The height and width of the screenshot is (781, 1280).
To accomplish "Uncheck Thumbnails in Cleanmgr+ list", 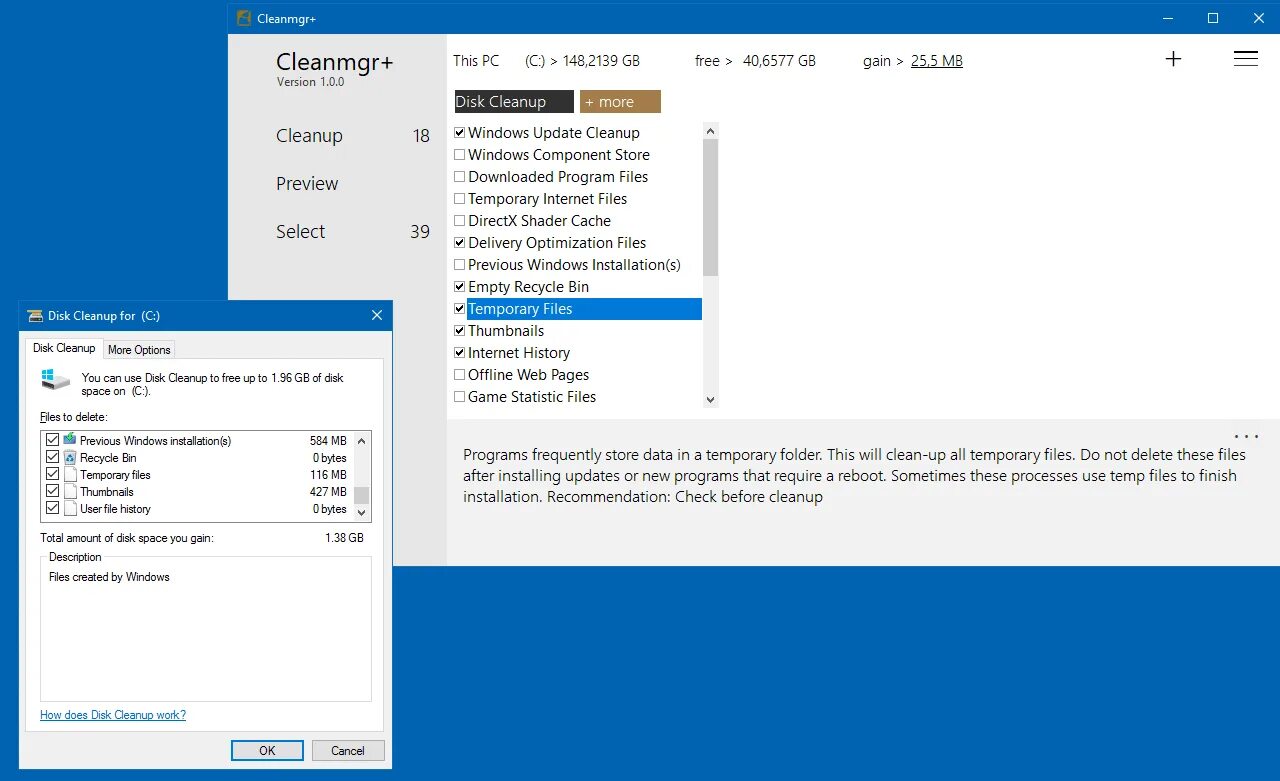I will click(460, 330).
